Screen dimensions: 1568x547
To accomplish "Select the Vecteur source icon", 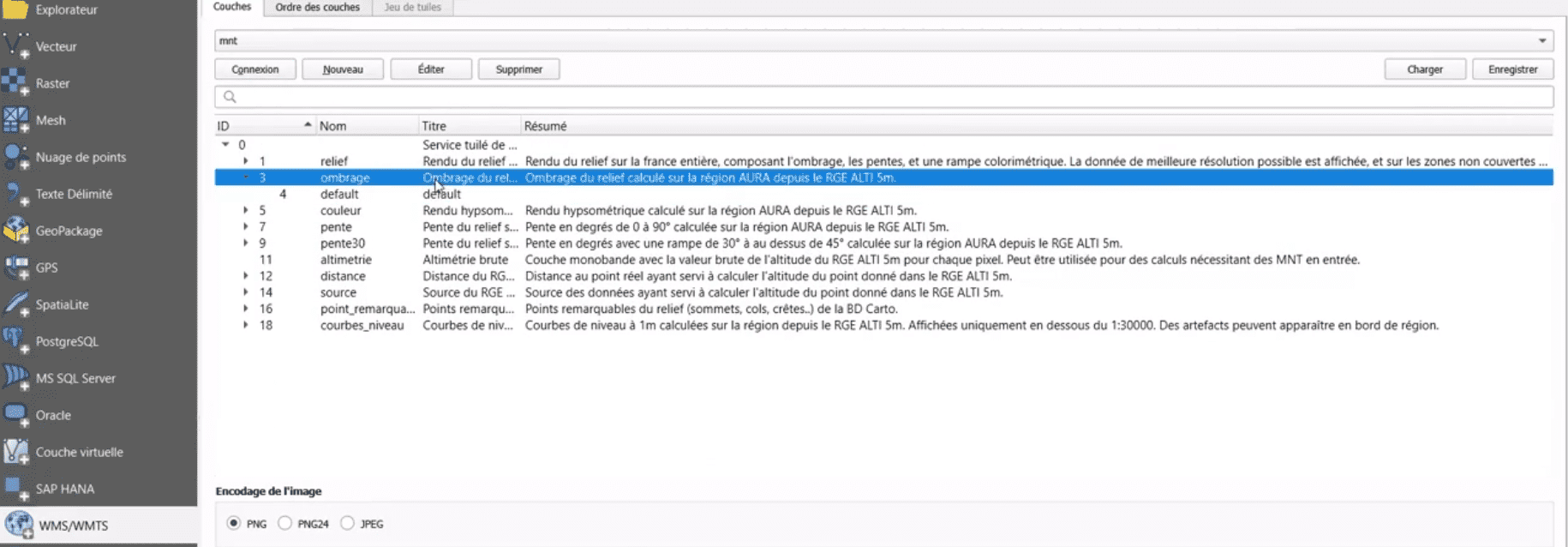I will (x=15, y=46).
